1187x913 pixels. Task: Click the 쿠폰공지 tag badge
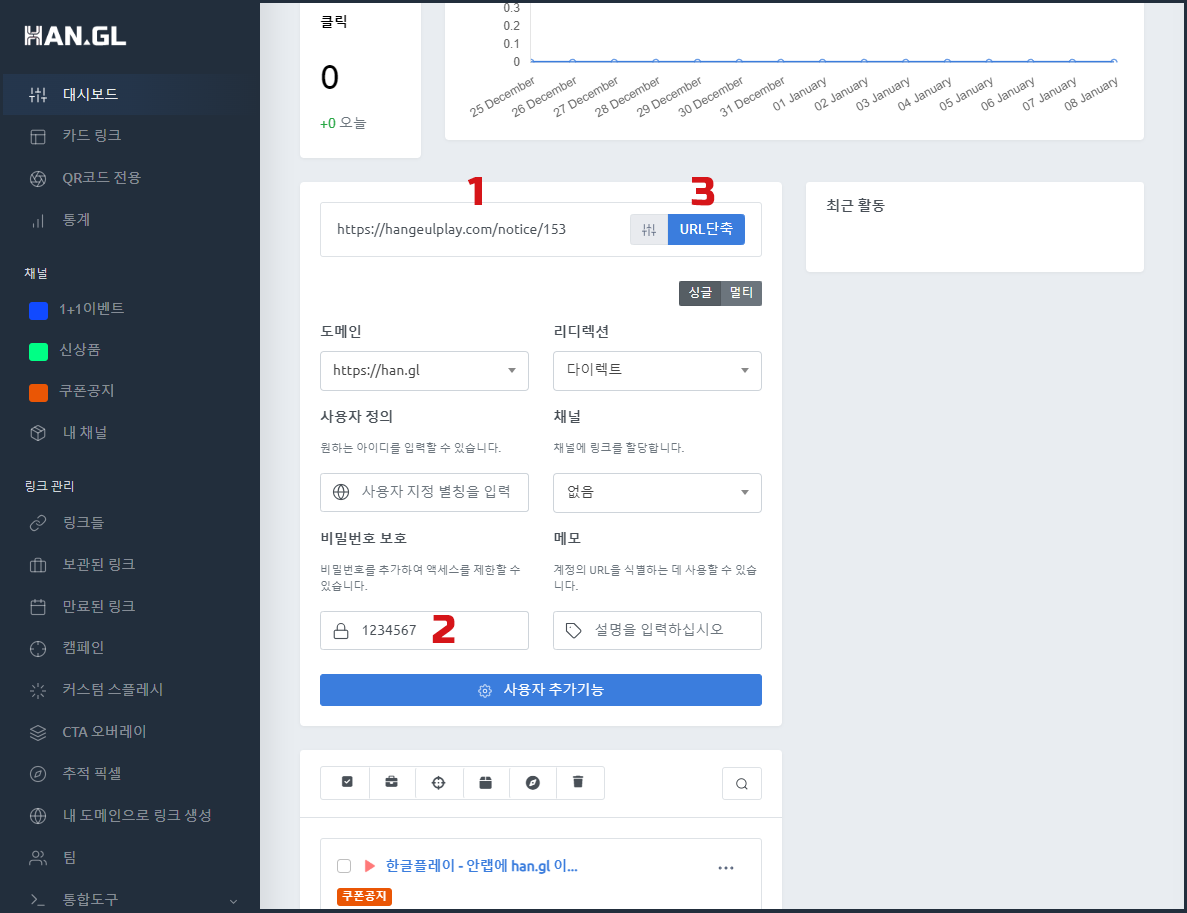point(364,896)
